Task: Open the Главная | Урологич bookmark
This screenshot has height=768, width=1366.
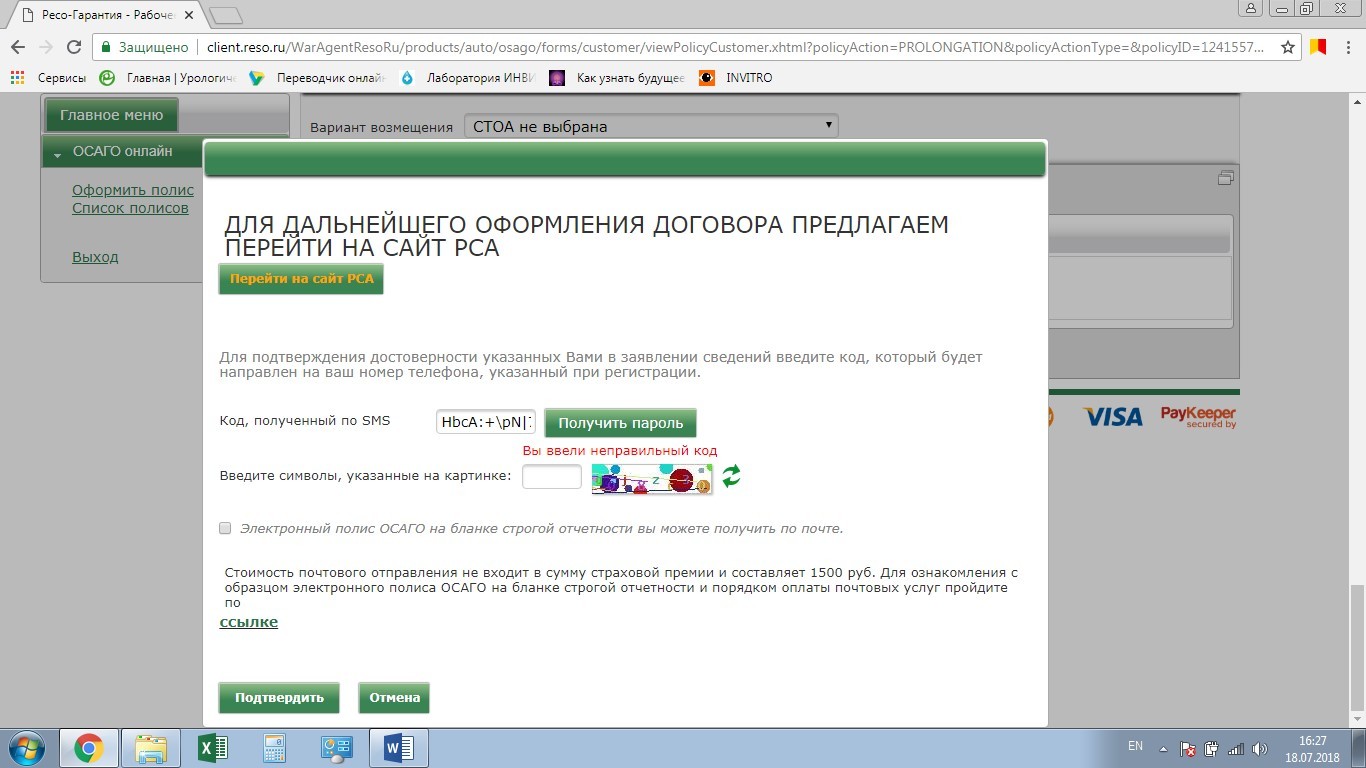Action: pyautogui.click(x=167, y=77)
